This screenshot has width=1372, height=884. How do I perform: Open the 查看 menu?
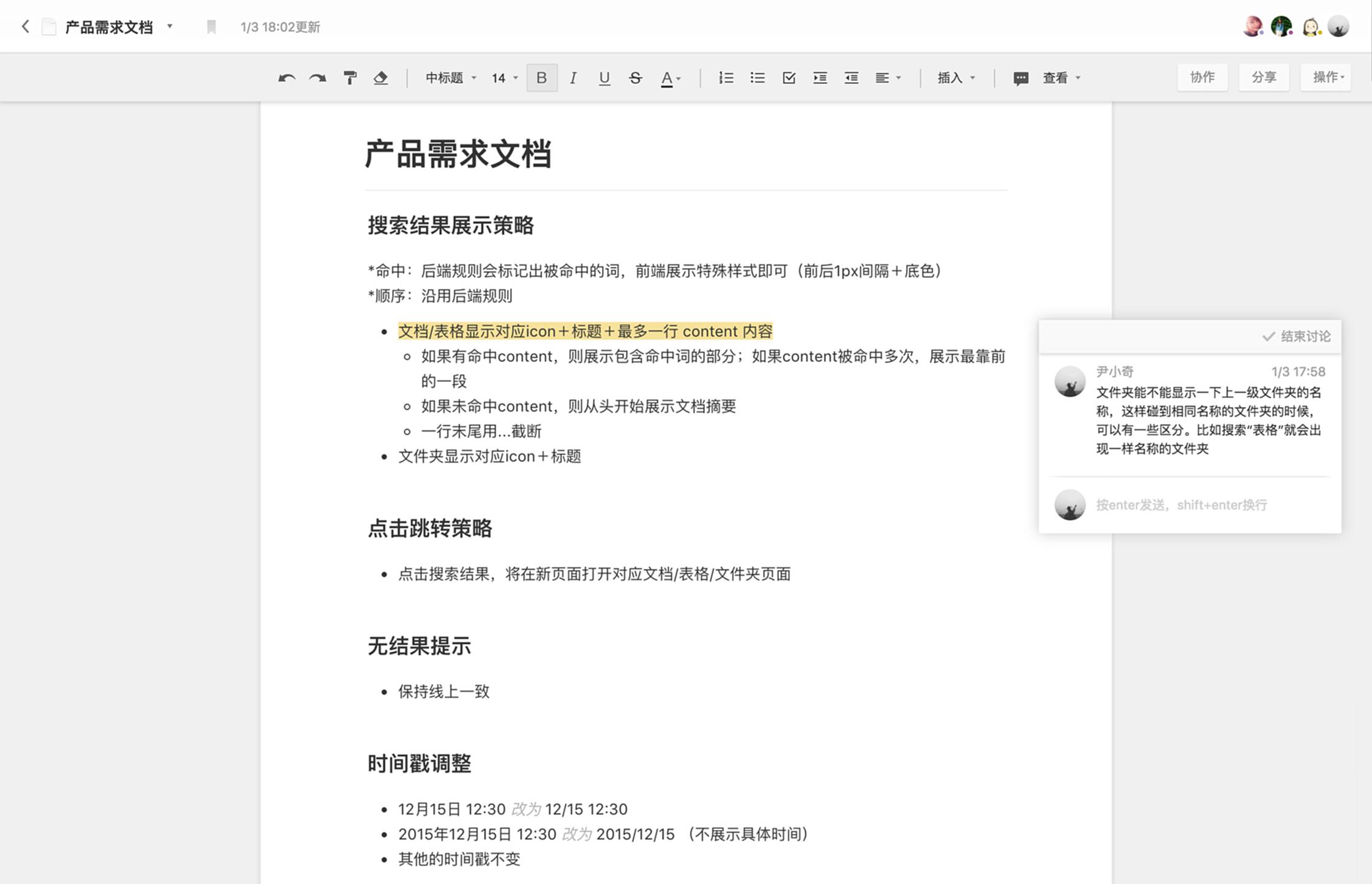coord(1061,78)
